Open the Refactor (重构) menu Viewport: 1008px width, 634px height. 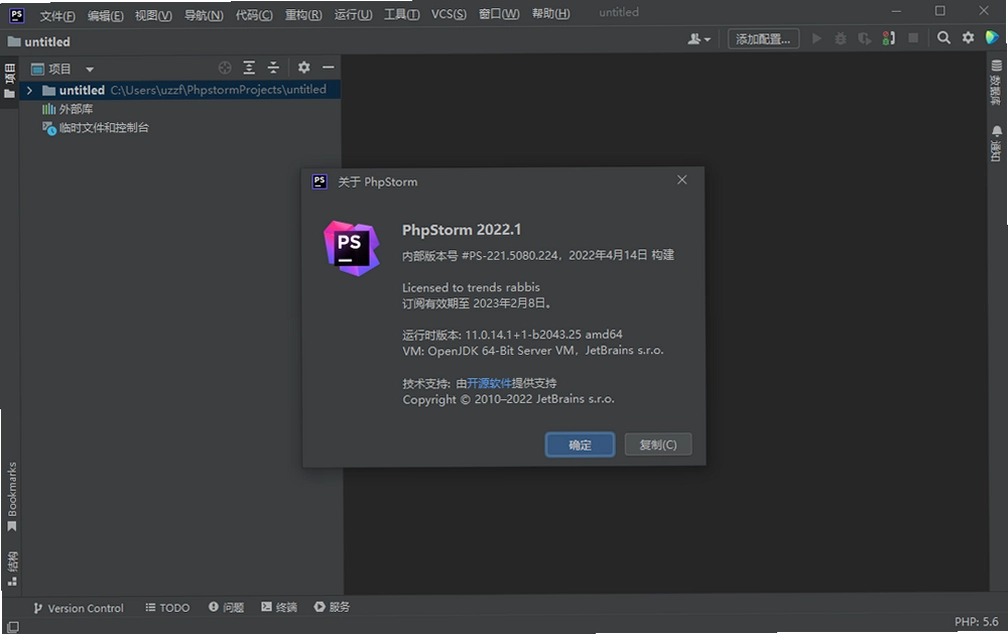(x=303, y=15)
